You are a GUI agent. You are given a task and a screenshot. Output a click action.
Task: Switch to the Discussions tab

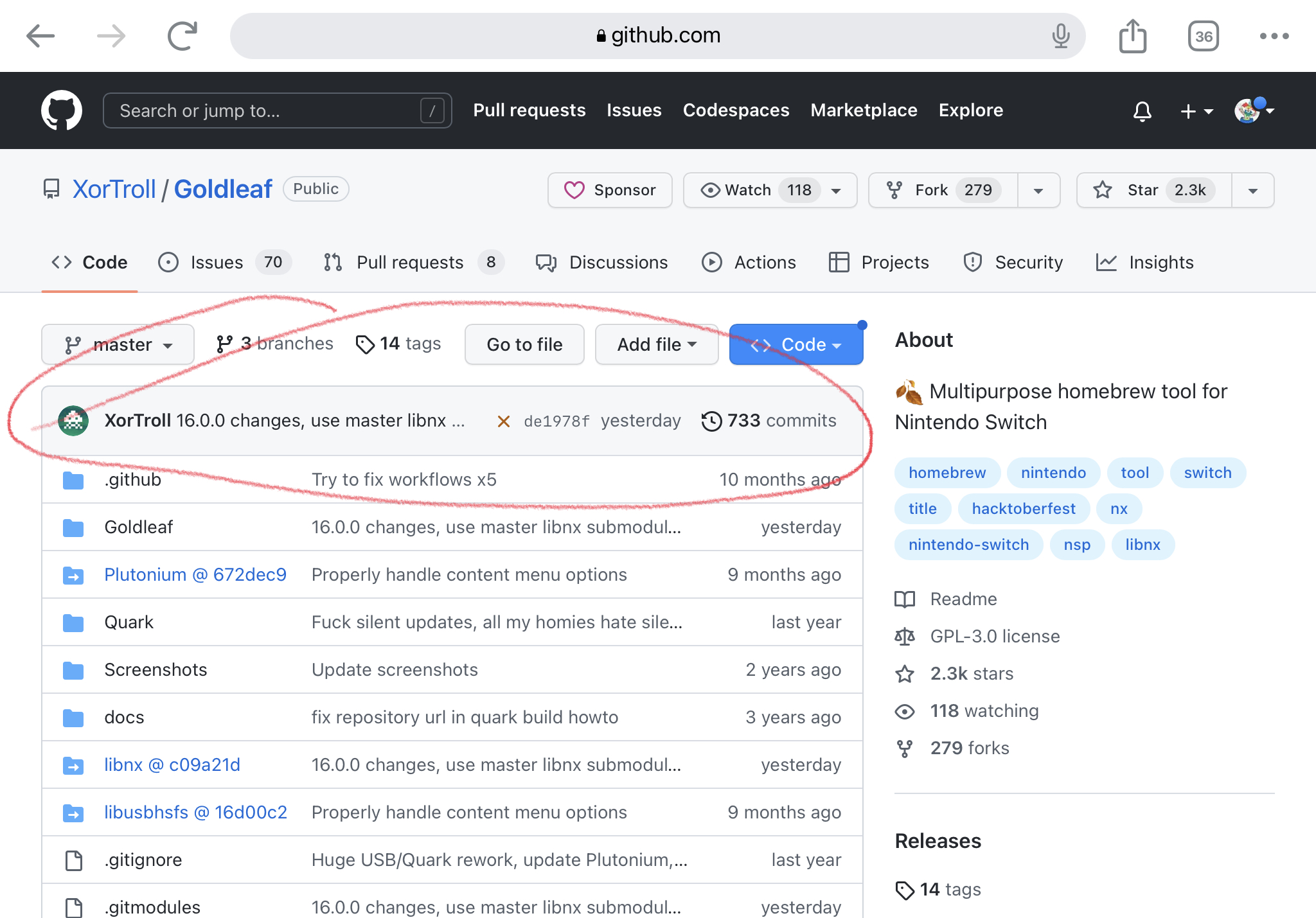(x=602, y=262)
